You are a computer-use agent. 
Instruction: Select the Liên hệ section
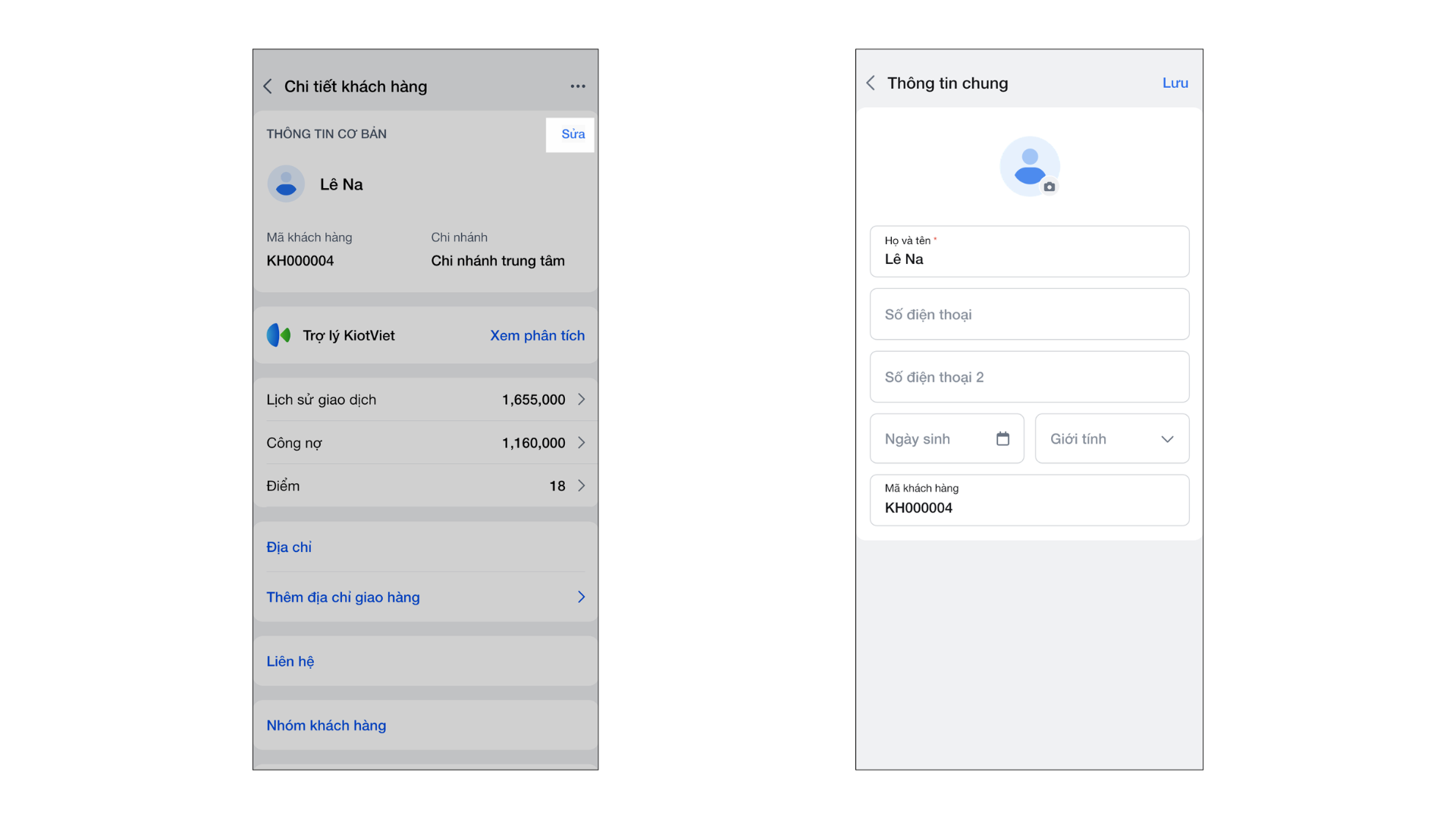(x=290, y=661)
